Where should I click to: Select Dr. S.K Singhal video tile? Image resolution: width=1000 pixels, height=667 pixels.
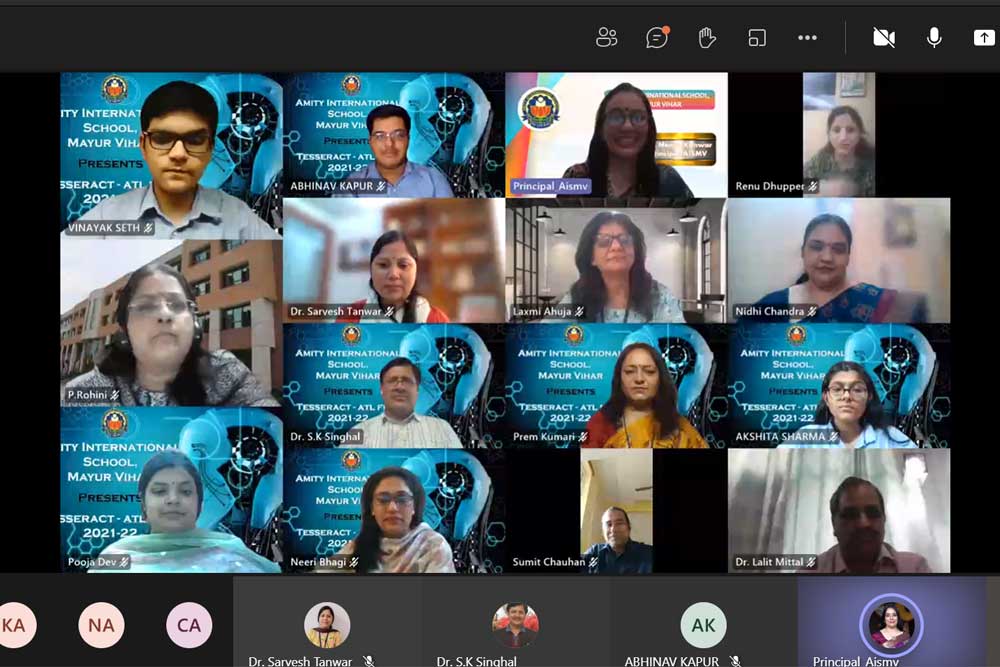pos(394,386)
